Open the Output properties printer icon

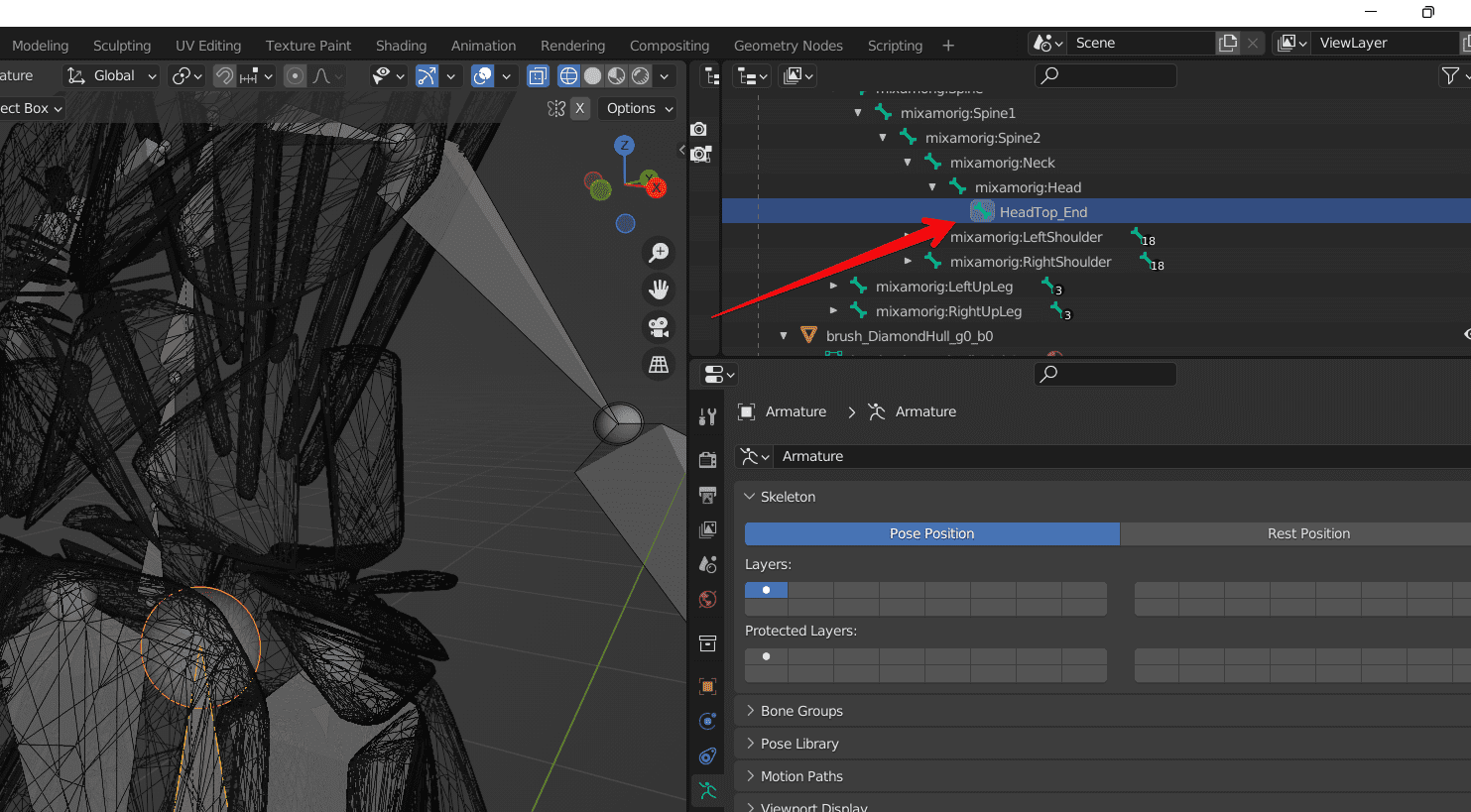pyautogui.click(x=707, y=495)
